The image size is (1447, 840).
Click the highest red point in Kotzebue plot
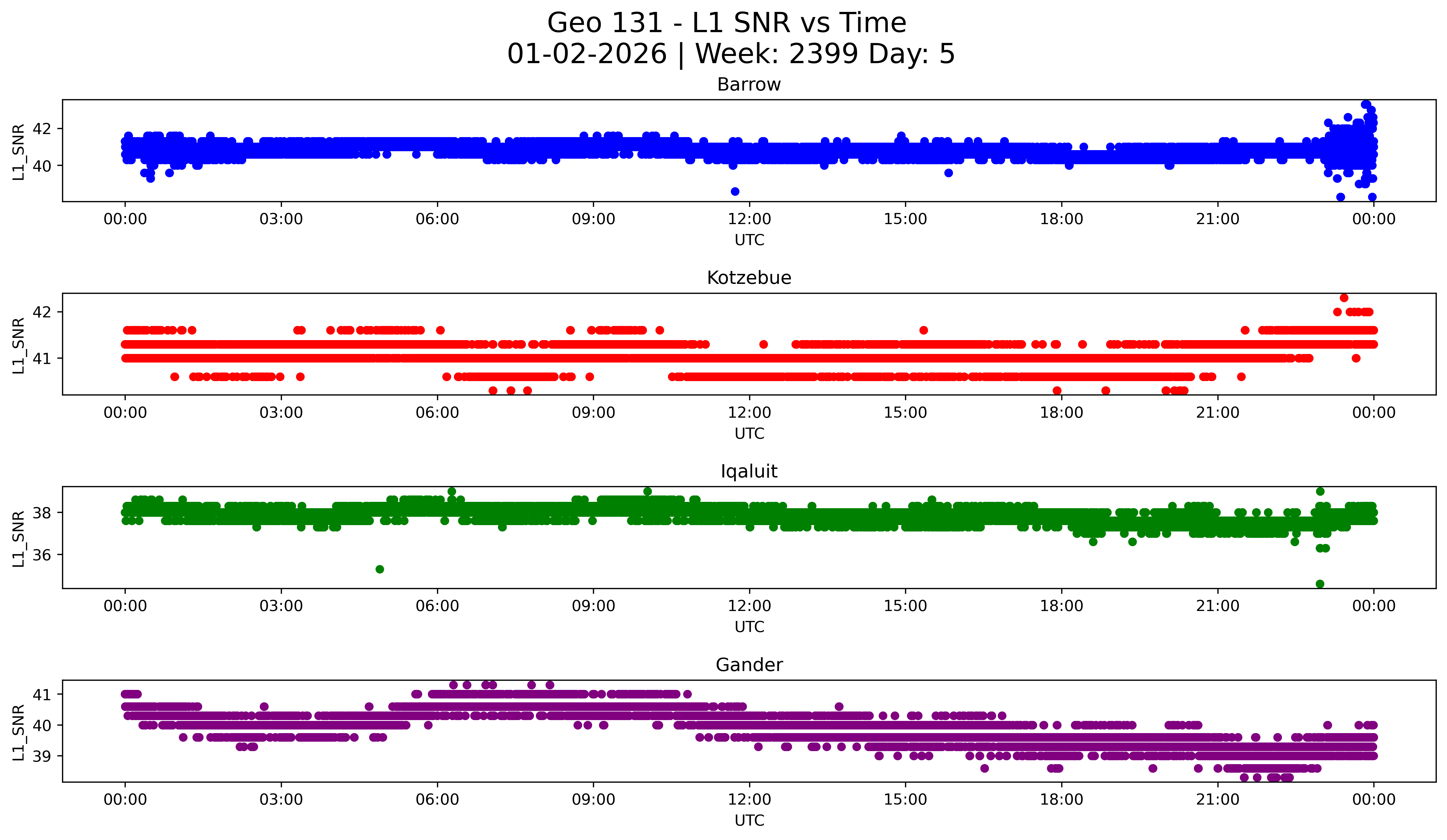[1344, 298]
